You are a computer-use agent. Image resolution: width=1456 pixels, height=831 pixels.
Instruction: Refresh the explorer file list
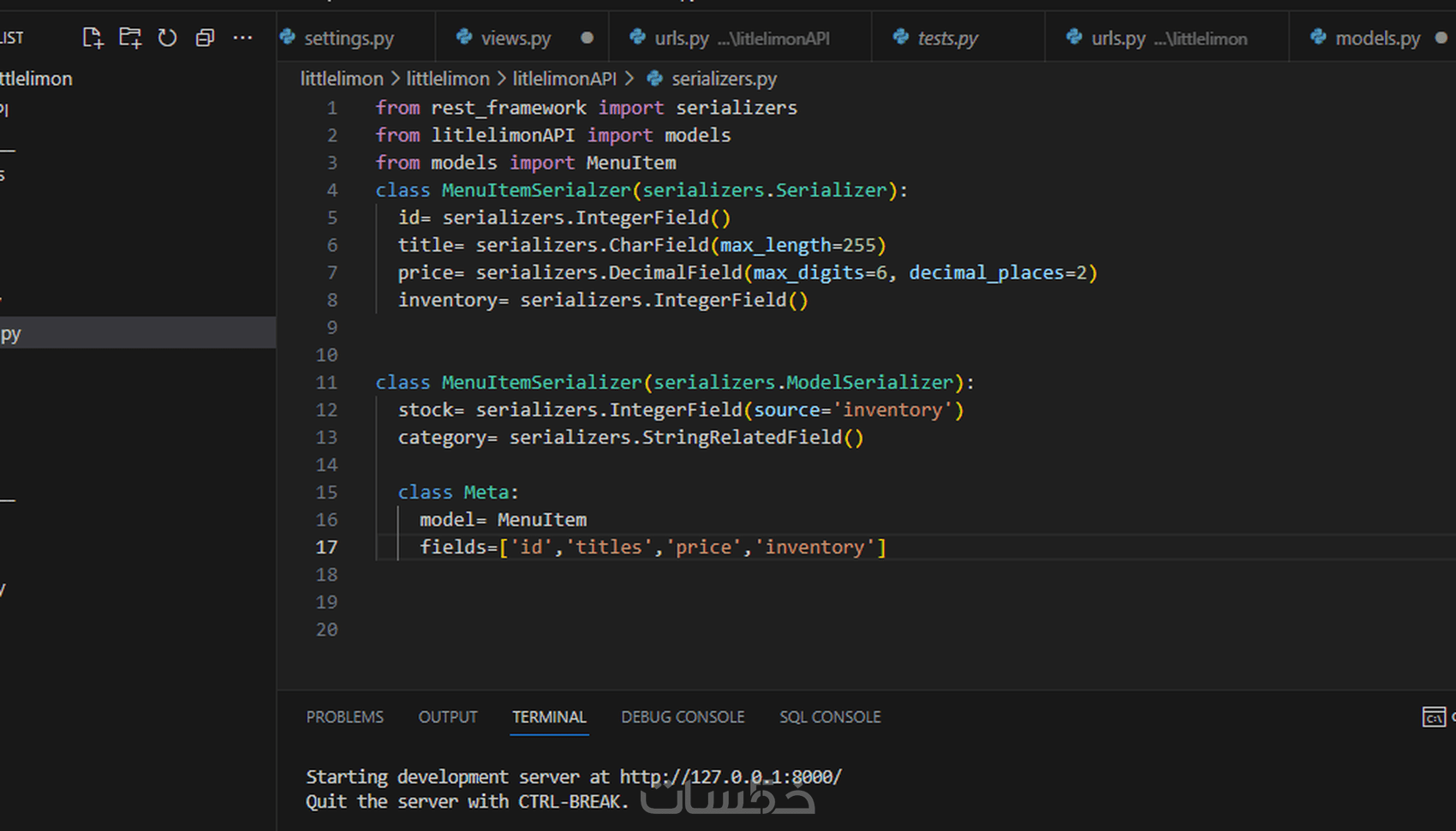pos(167,38)
